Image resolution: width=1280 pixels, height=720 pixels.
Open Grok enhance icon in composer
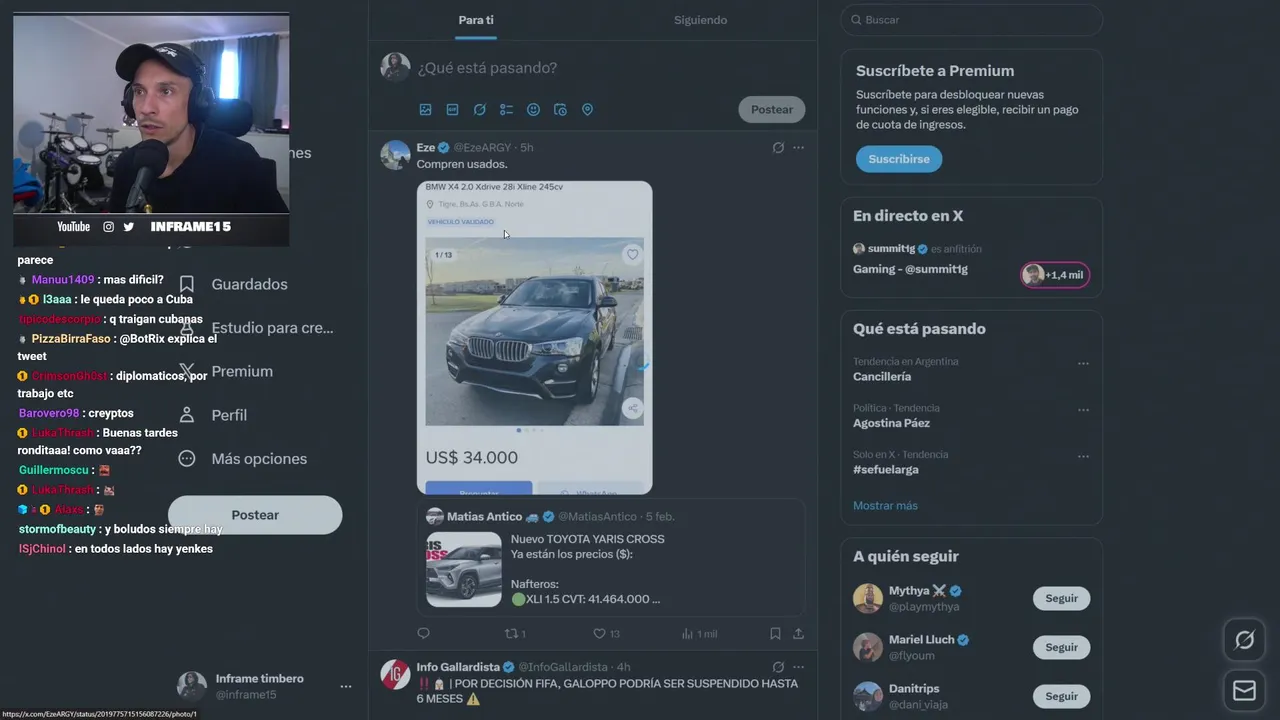(x=479, y=110)
